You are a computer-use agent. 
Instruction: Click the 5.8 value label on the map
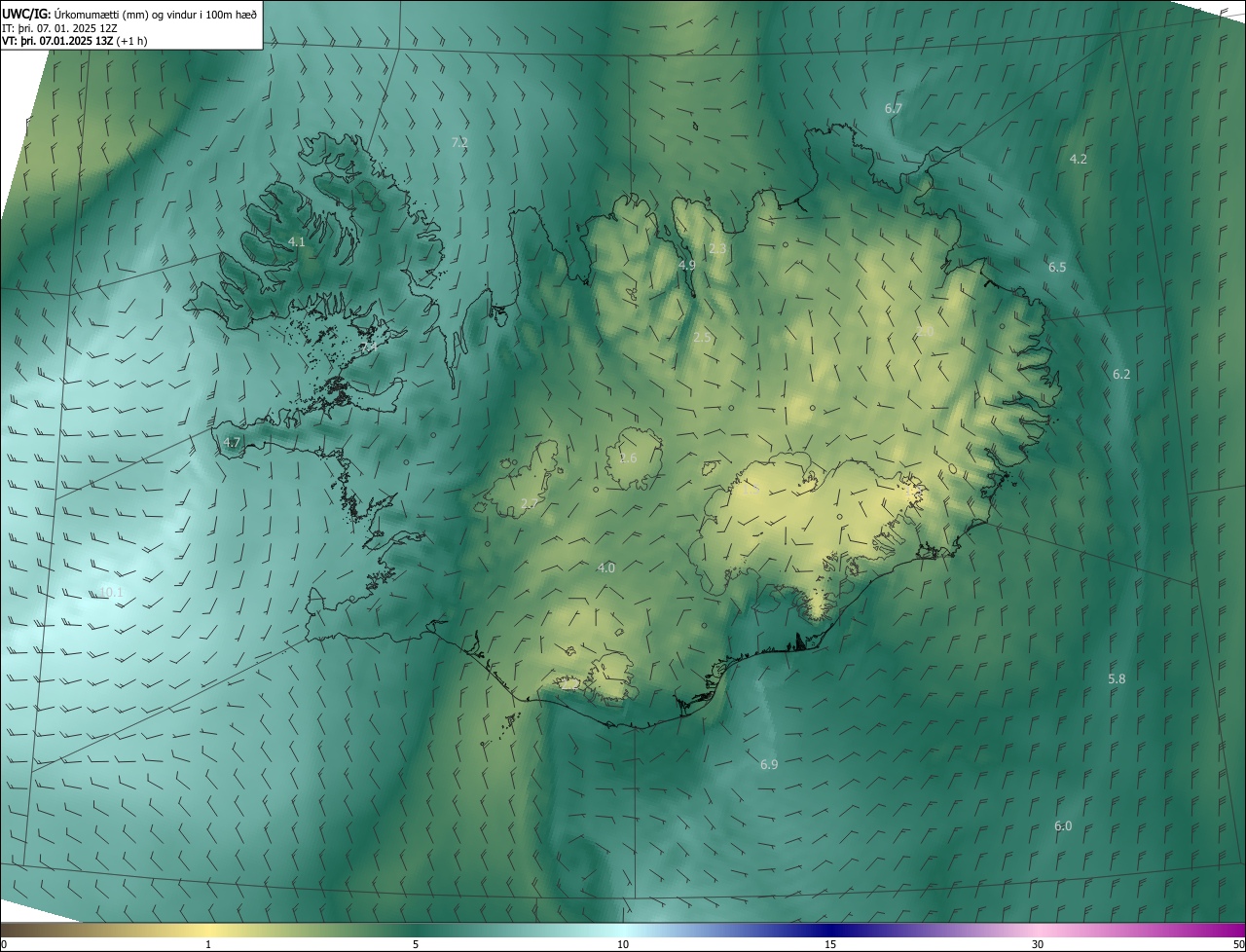1117,679
